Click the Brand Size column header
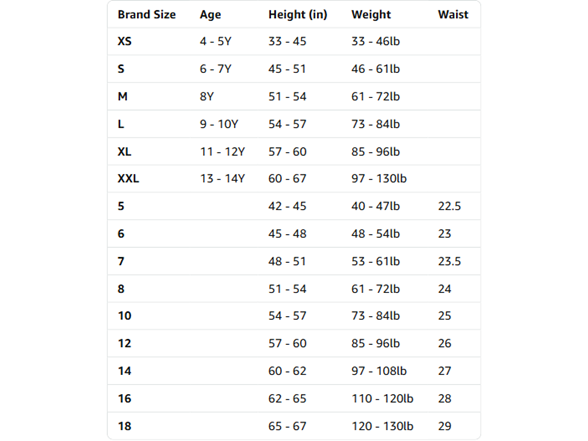588x441 pixels. [x=147, y=15]
